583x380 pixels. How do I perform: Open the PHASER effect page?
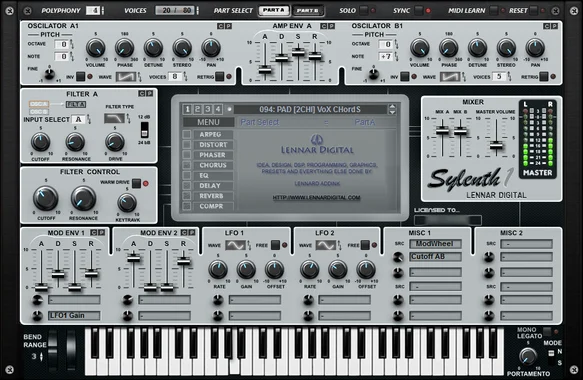(213, 155)
